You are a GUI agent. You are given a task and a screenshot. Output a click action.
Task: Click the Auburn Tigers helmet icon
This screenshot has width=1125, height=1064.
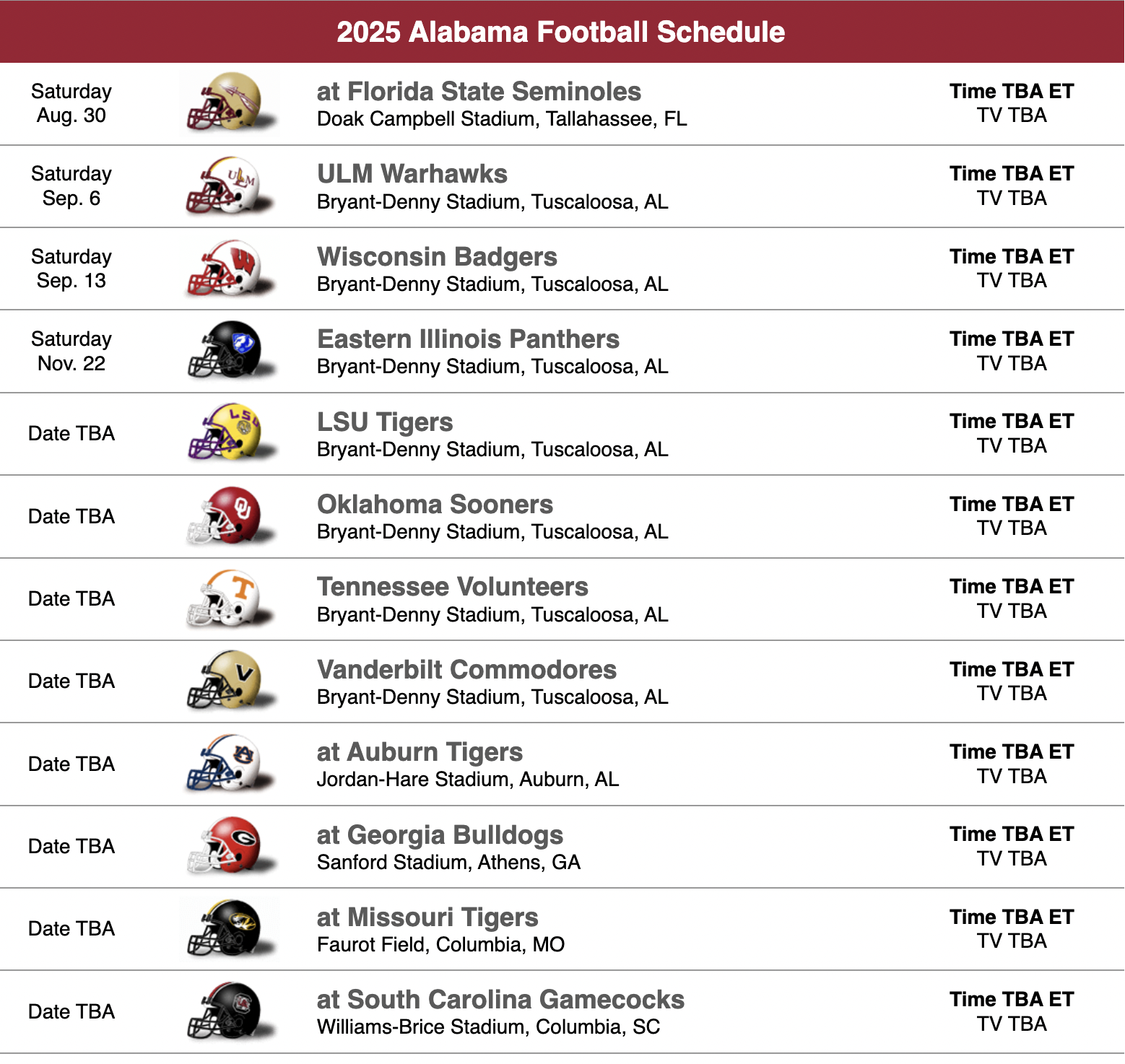click(x=230, y=764)
